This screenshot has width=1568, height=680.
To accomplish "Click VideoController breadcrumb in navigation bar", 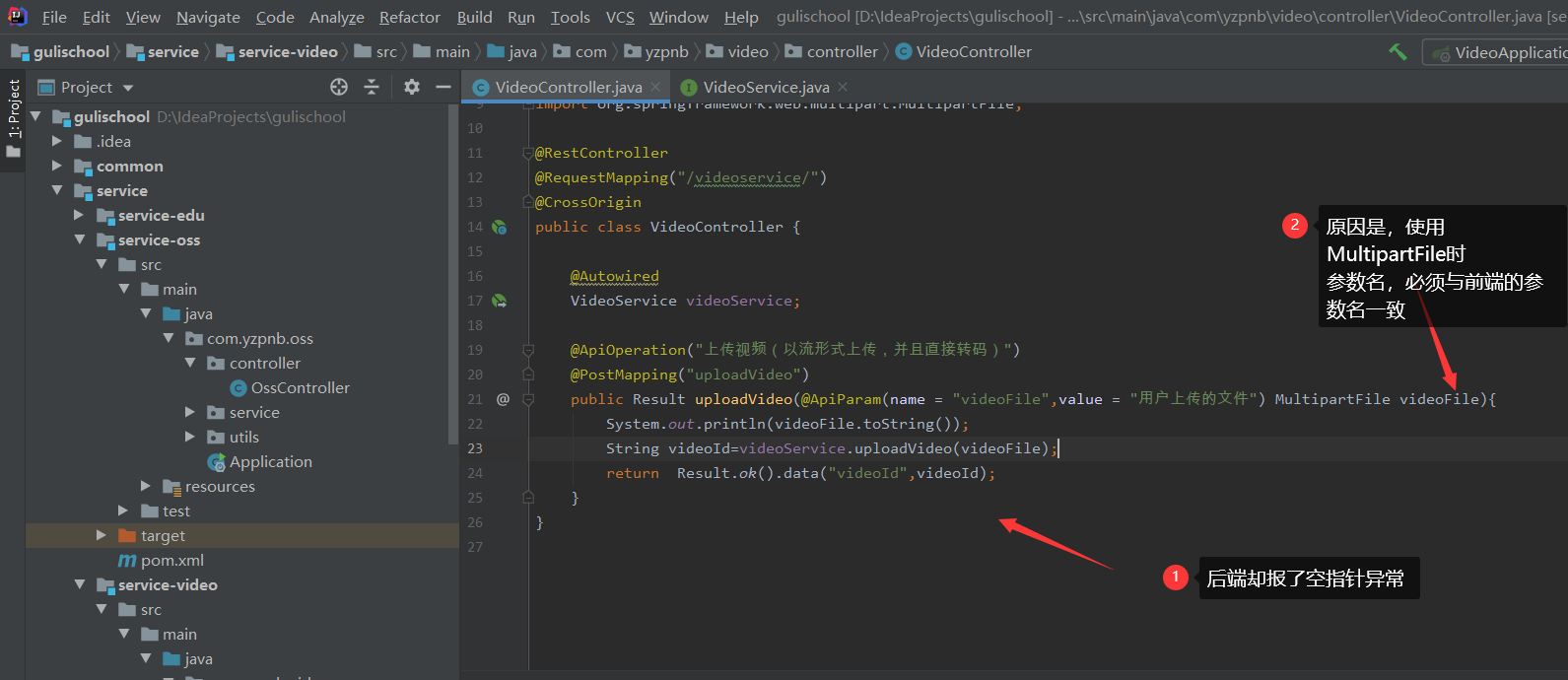I will click(964, 51).
